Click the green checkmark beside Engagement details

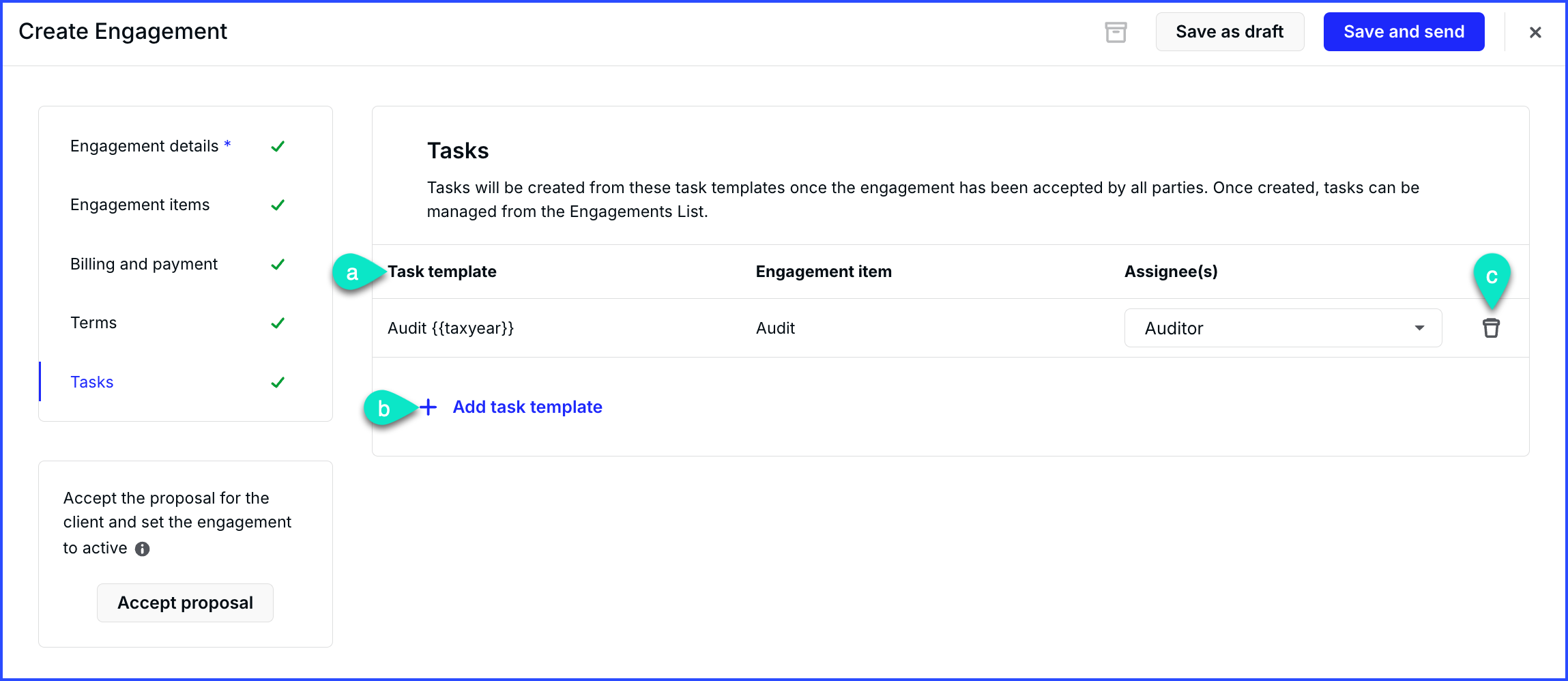(278, 146)
